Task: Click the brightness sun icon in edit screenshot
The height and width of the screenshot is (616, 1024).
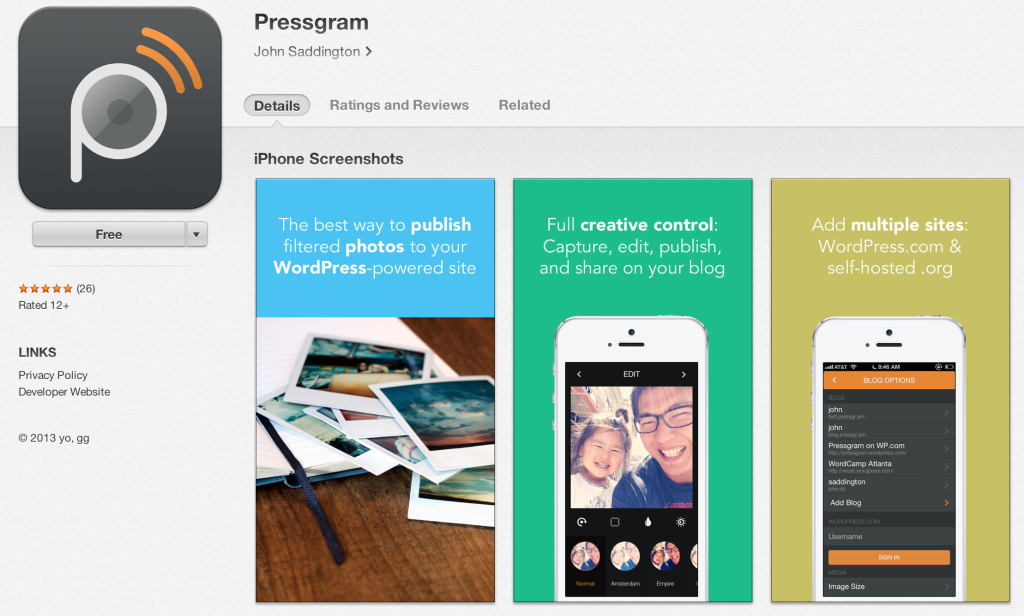Action: [680, 522]
